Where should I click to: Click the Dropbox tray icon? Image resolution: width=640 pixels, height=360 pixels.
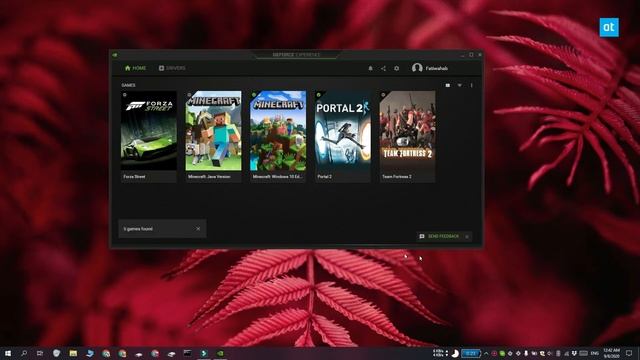tap(574, 353)
